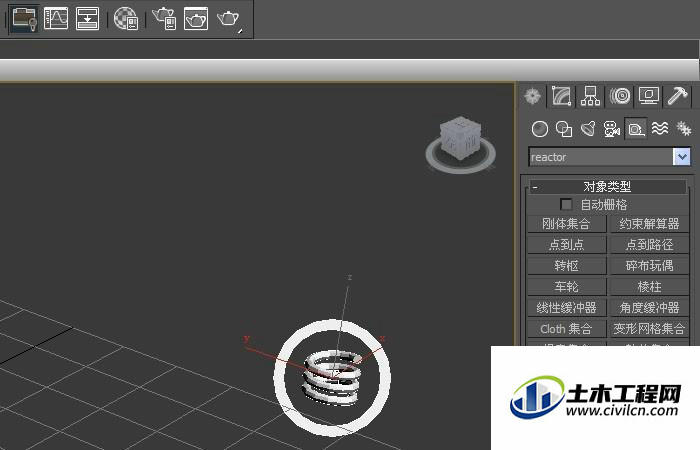
Task: Switch to the Hierarchy panel tab
Action: tap(590, 96)
